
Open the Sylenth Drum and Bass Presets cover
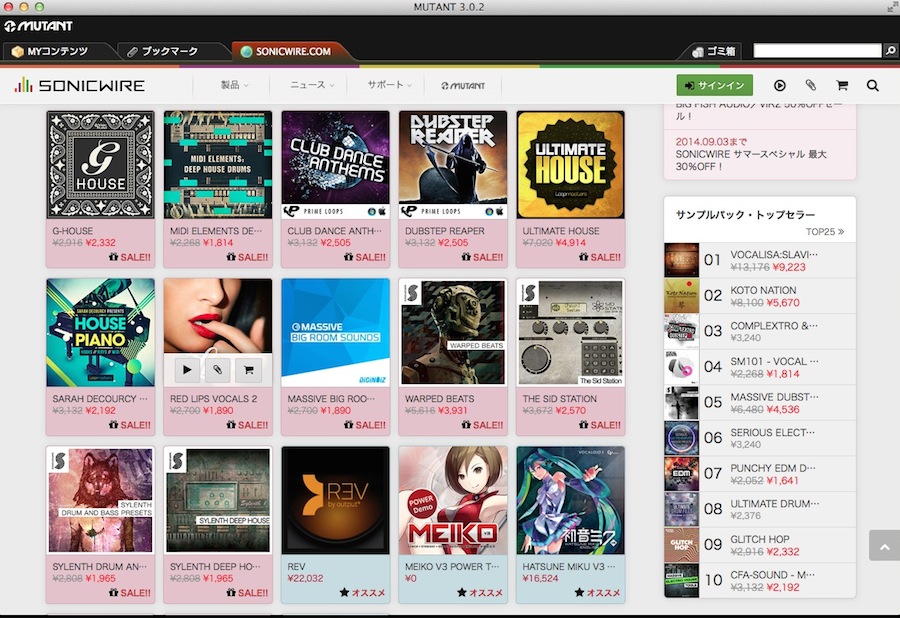click(100, 500)
